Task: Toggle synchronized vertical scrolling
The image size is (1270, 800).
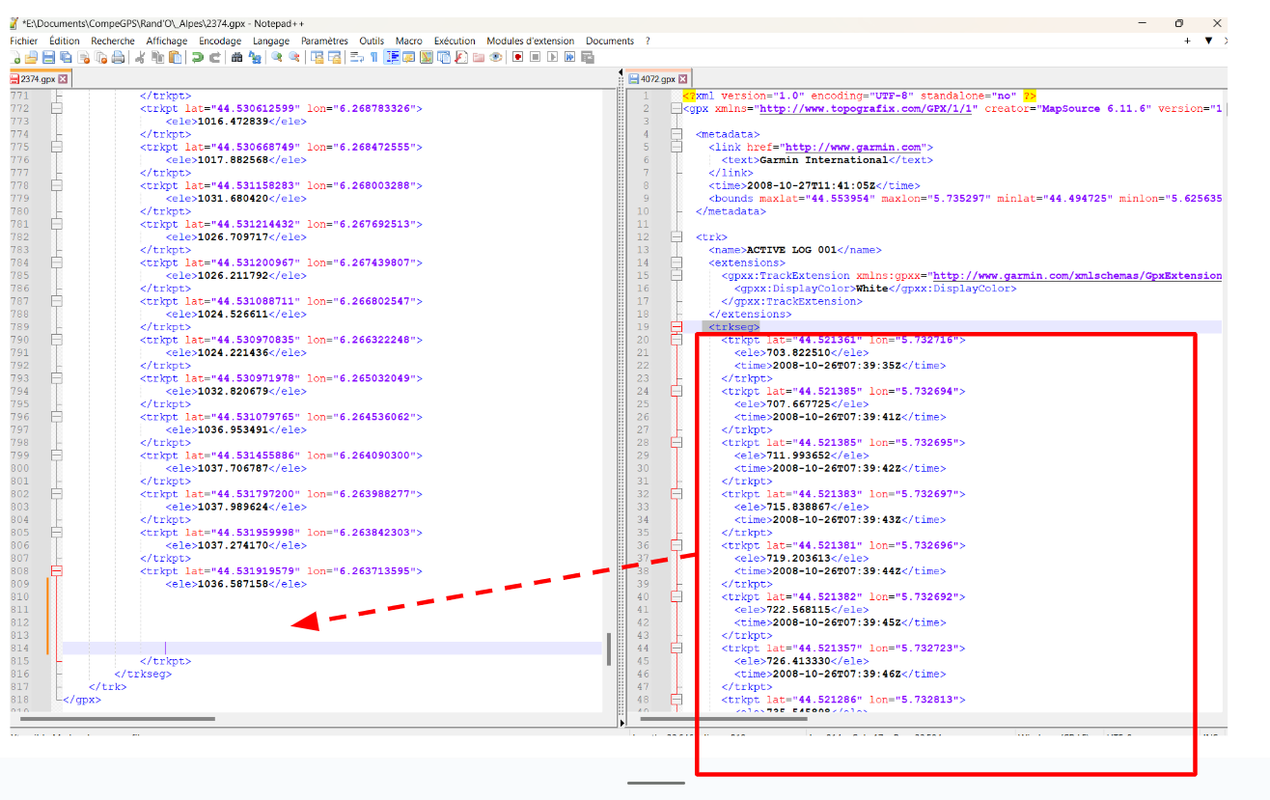Action: click(316, 58)
